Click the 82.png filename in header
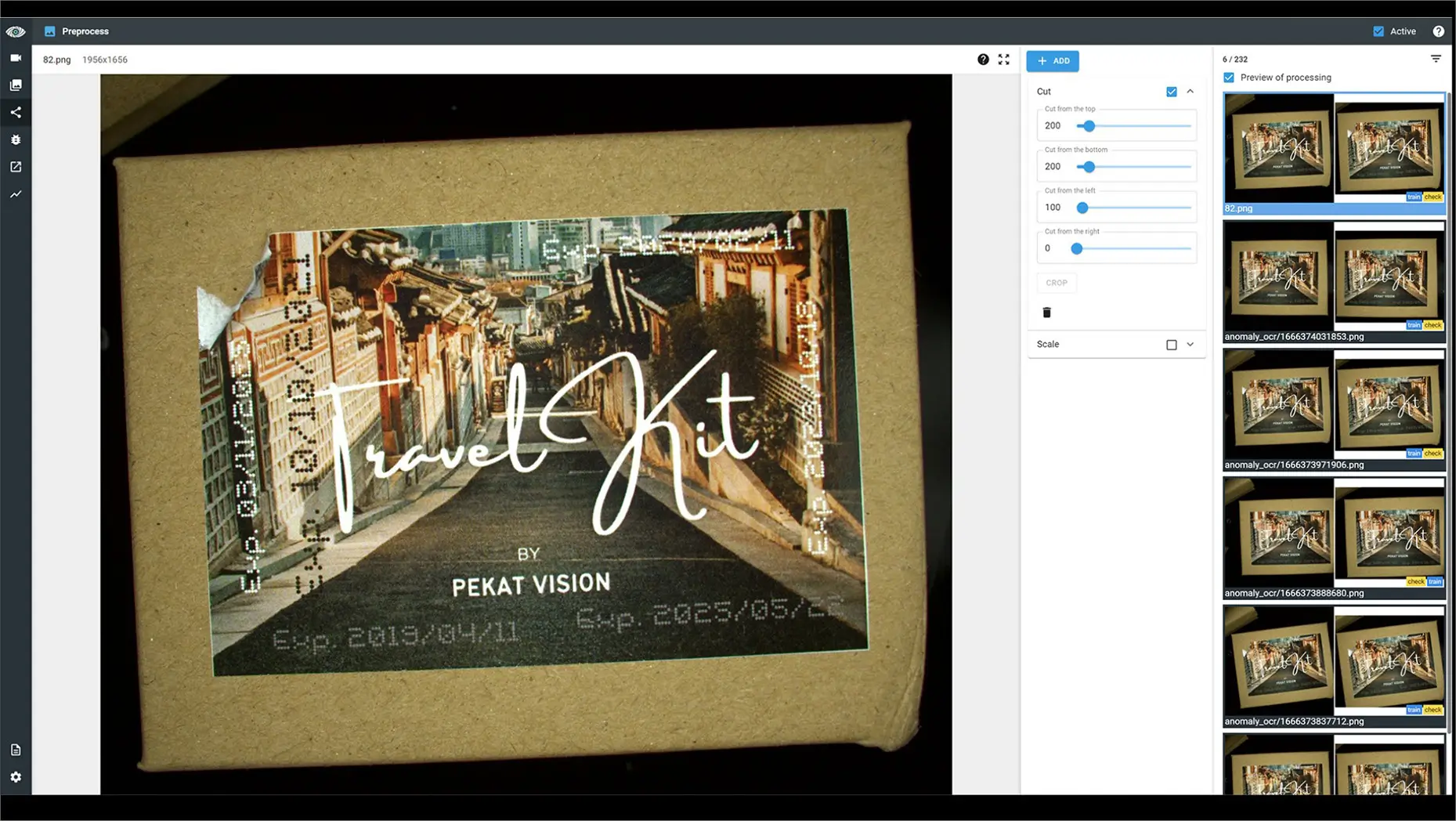 pyautogui.click(x=56, y=60)
